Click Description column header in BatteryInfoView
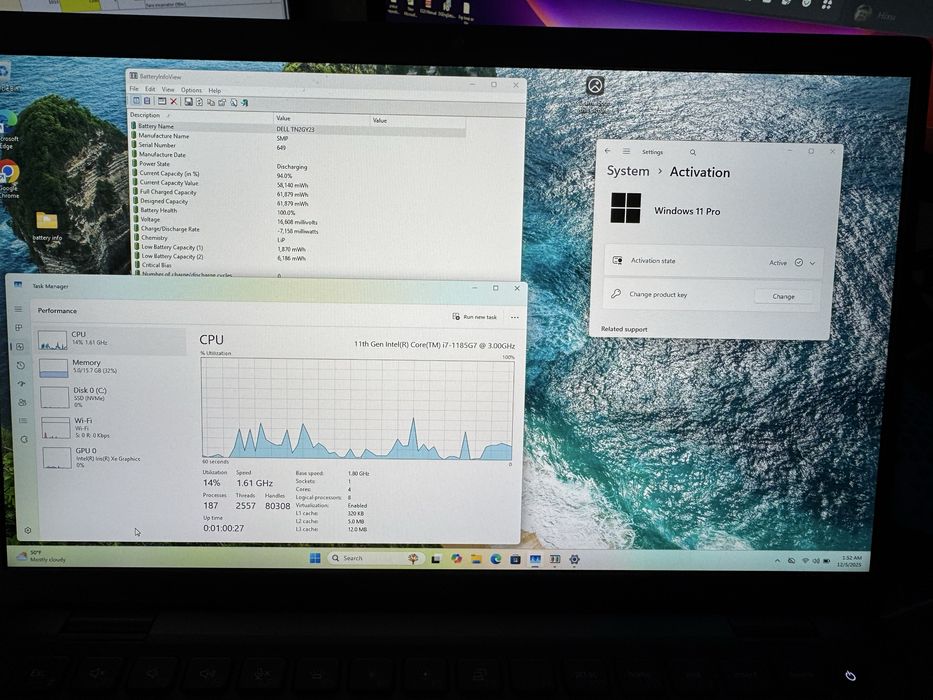 pyautogui.click(x=201, y=115)
